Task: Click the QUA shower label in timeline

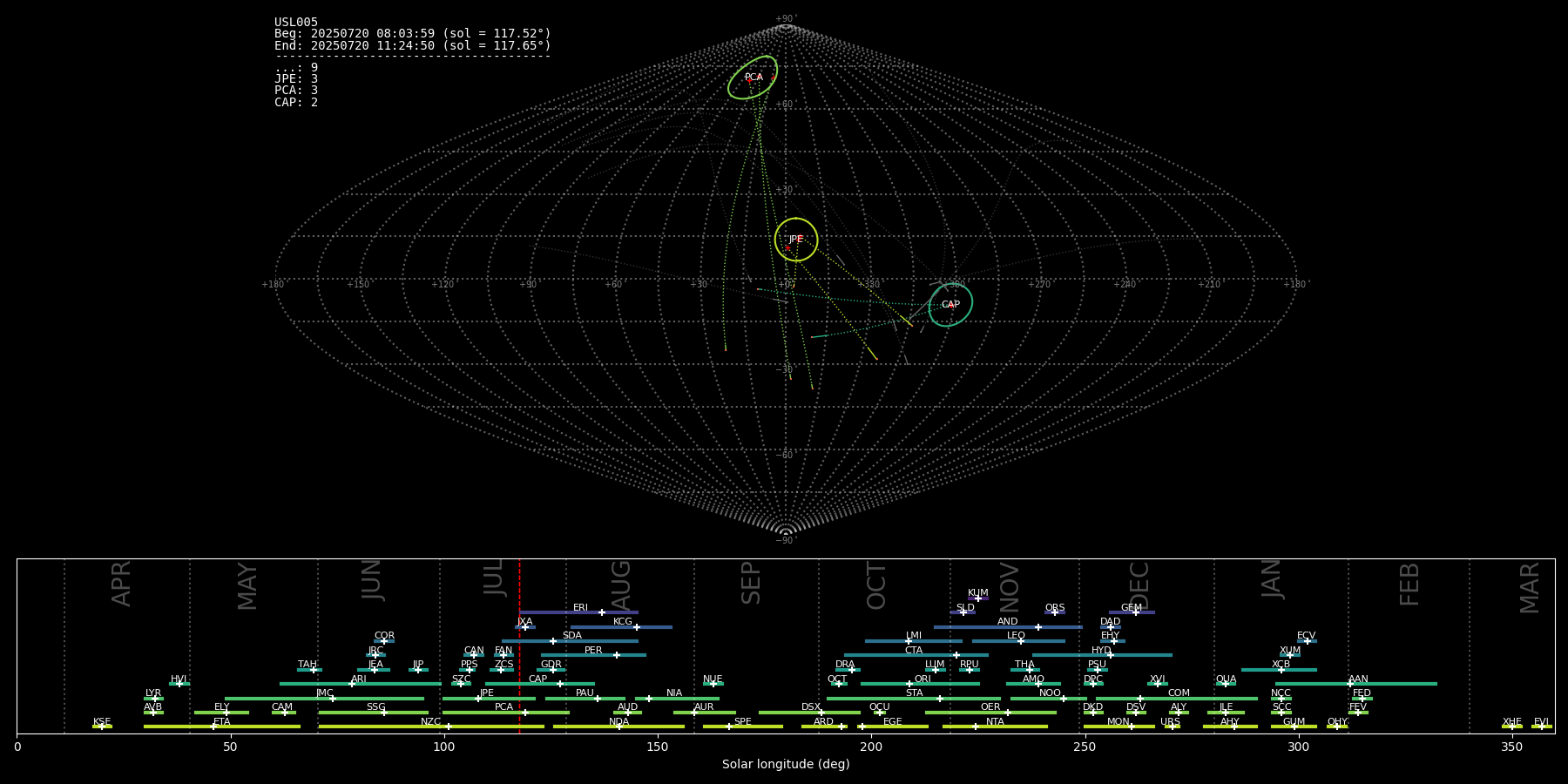Action: tap(1226, 679)
